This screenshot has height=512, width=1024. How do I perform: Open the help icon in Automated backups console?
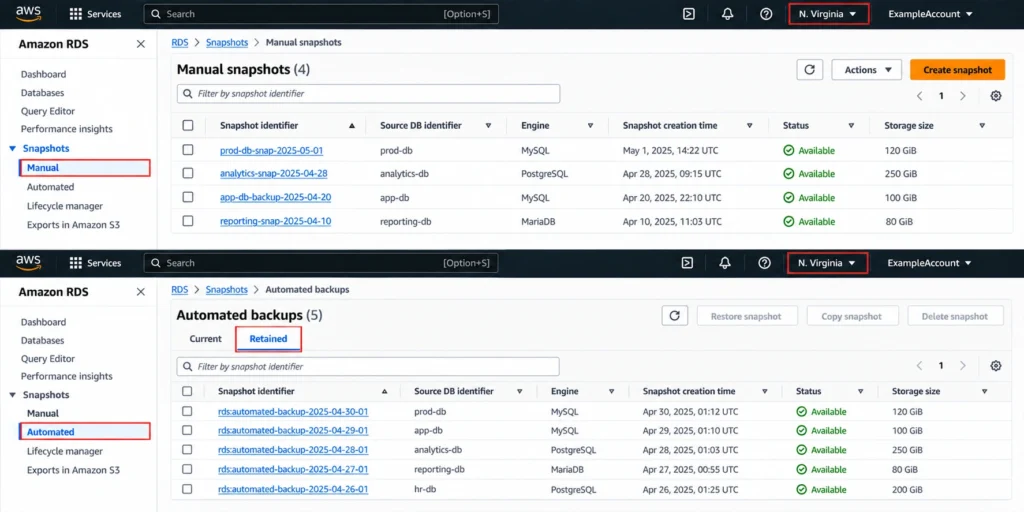(x=765, y=263)
